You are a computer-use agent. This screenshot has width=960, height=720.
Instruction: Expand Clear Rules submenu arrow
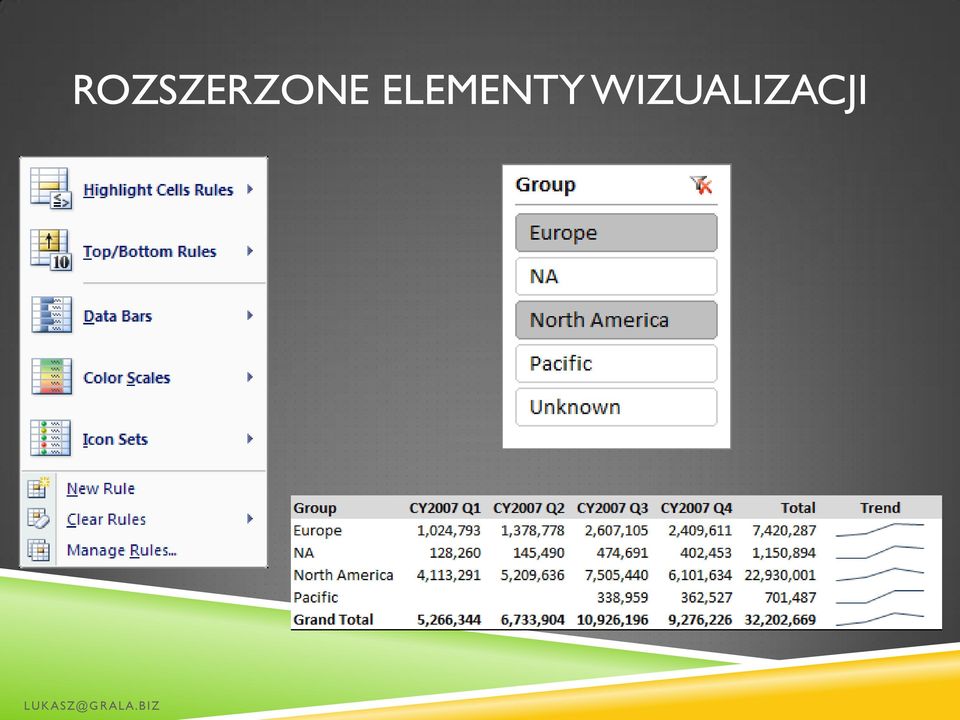point(250,519)
